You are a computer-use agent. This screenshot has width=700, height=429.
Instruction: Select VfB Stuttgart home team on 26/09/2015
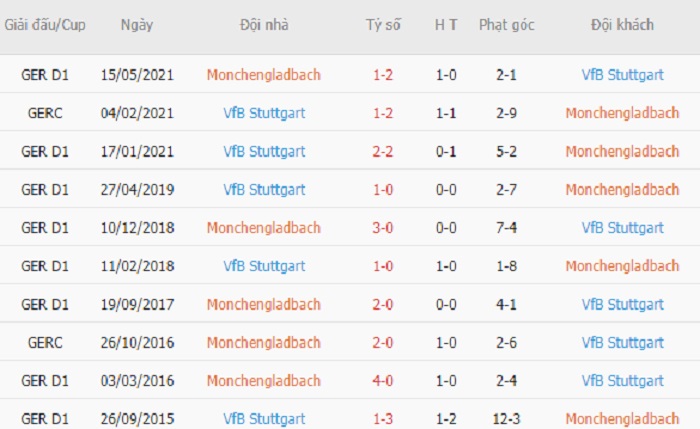pos(264,419)
